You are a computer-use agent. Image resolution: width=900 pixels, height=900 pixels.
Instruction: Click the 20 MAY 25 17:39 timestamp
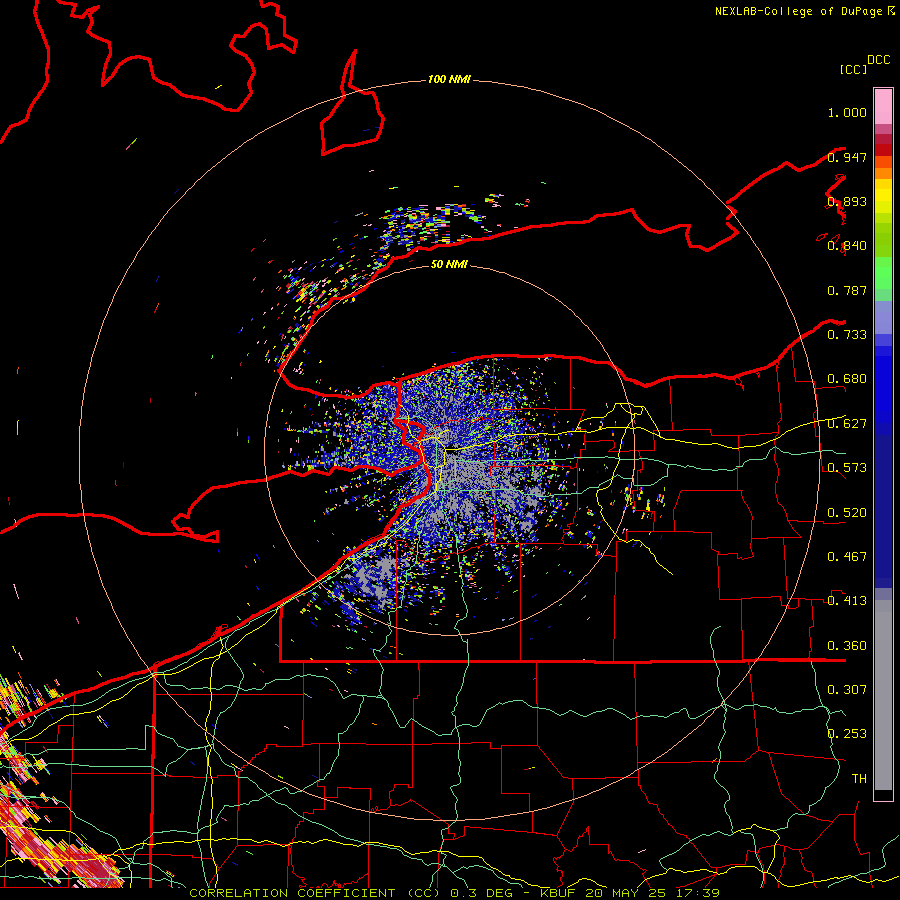pos(653,893)
